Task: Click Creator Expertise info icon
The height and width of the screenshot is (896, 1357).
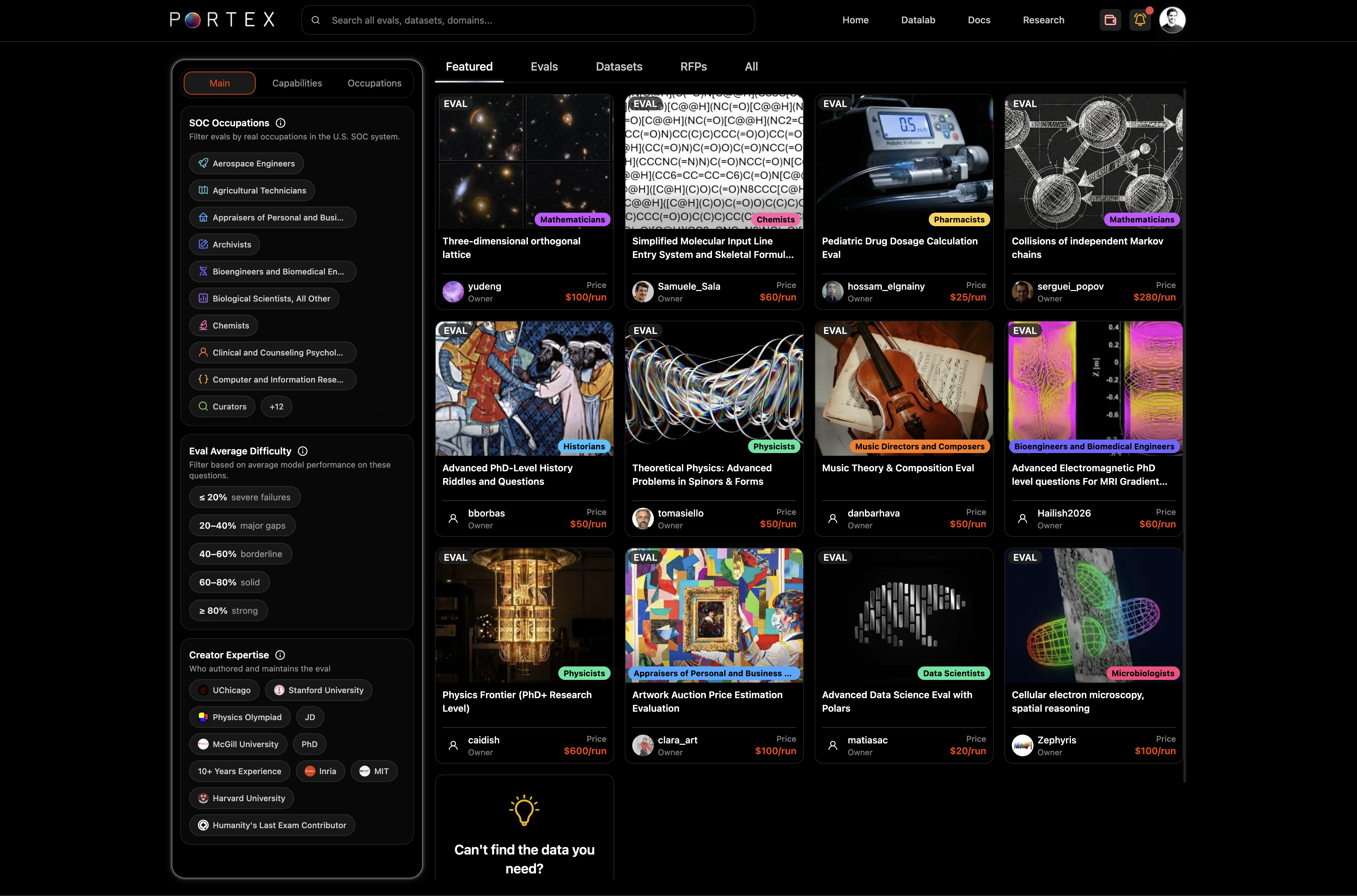Action: (280, 655)
